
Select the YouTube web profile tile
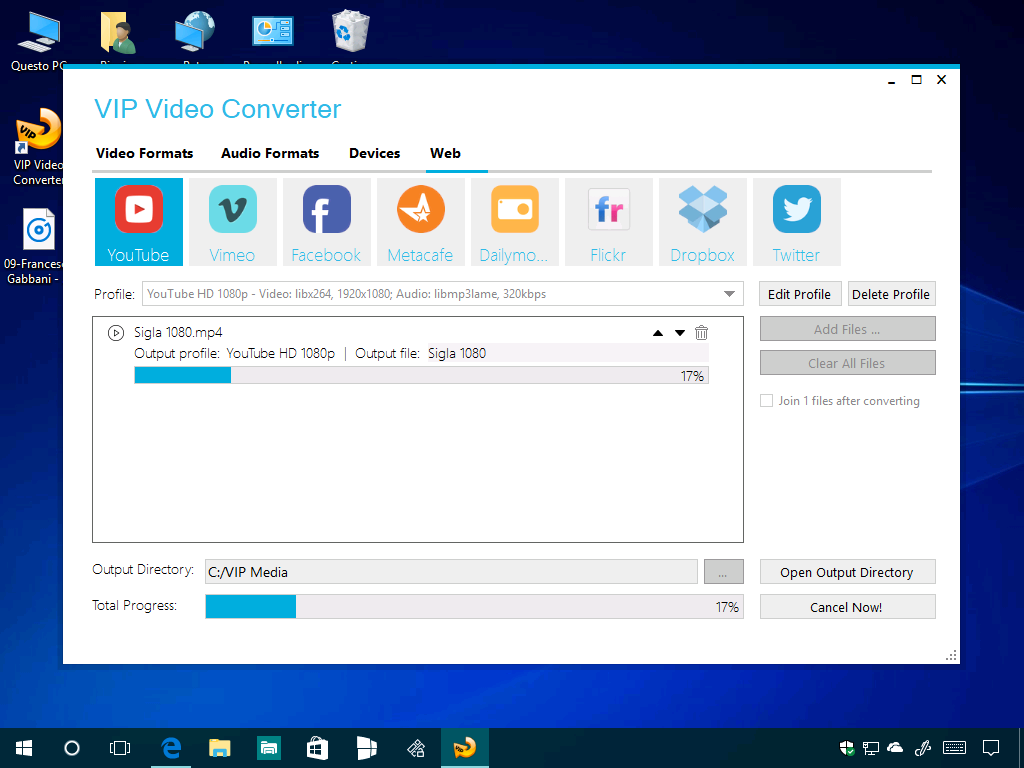[x=138, y=222]
